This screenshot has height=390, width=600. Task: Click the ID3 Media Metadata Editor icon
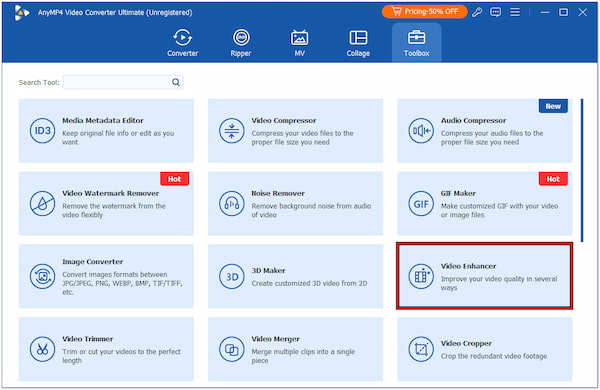tap(42, 131)
